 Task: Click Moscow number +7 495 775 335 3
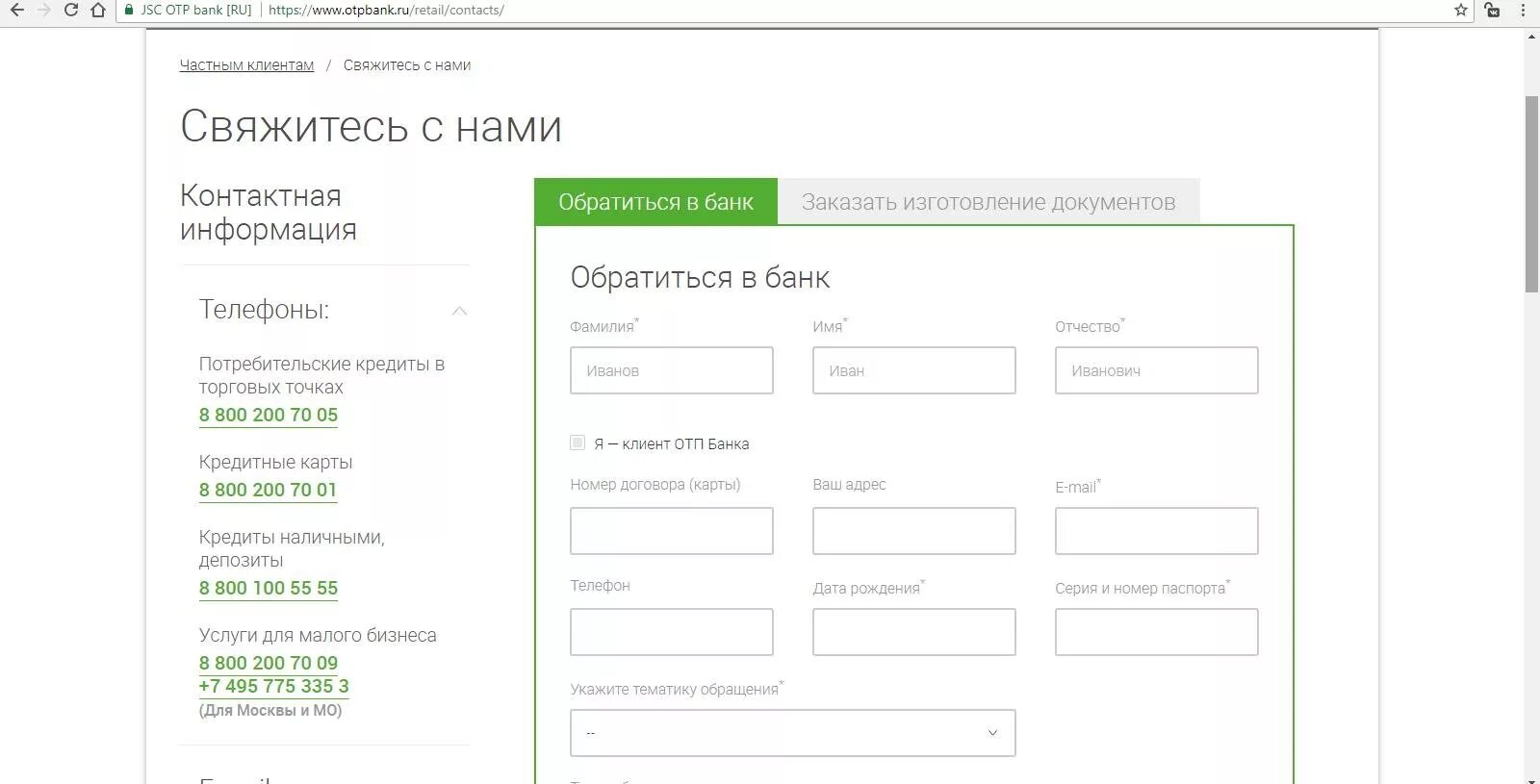274,686
